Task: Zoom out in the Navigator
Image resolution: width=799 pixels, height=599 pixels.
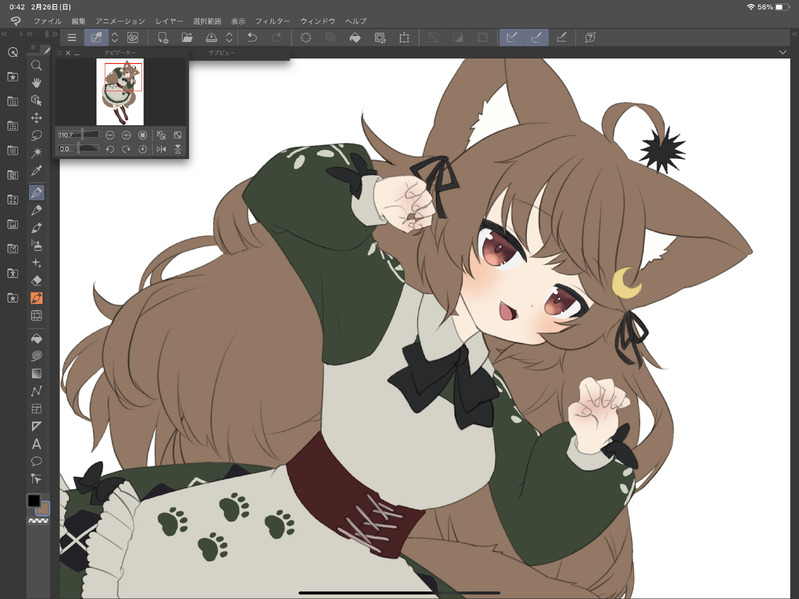Action: [110, 135]
